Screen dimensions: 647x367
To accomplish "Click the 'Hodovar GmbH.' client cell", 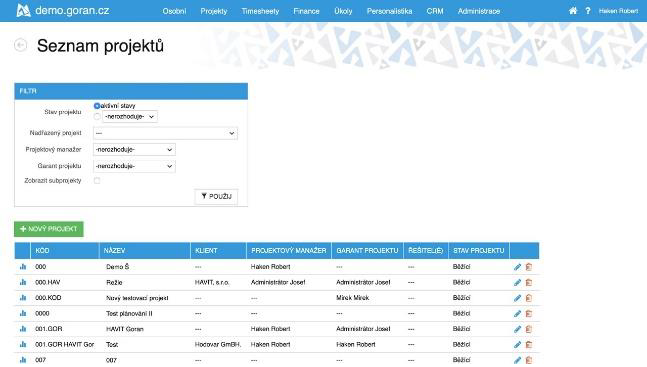I will pos(218,344).
